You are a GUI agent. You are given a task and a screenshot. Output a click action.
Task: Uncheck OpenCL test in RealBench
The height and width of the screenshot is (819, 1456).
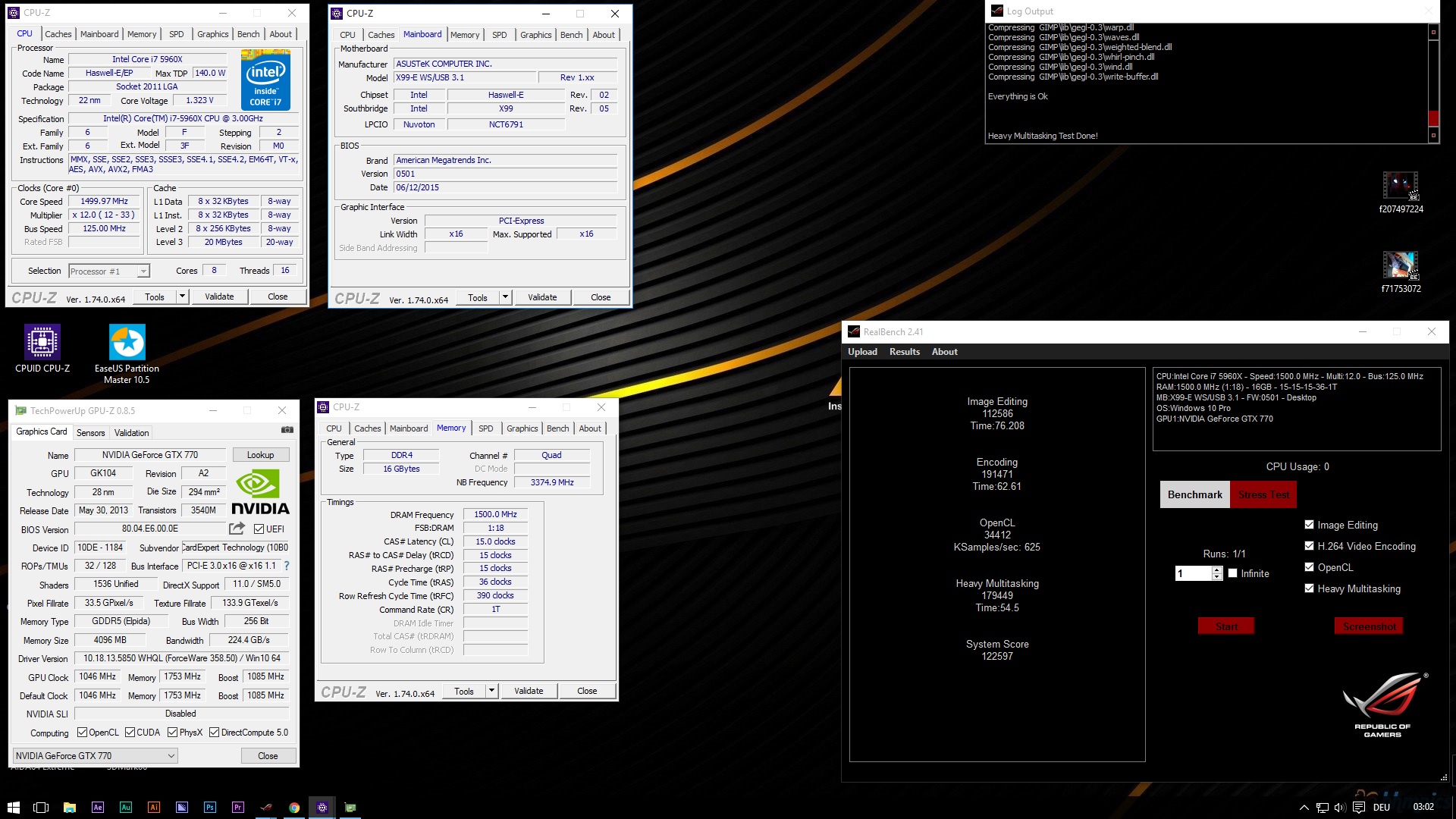tap(1309, 566)
